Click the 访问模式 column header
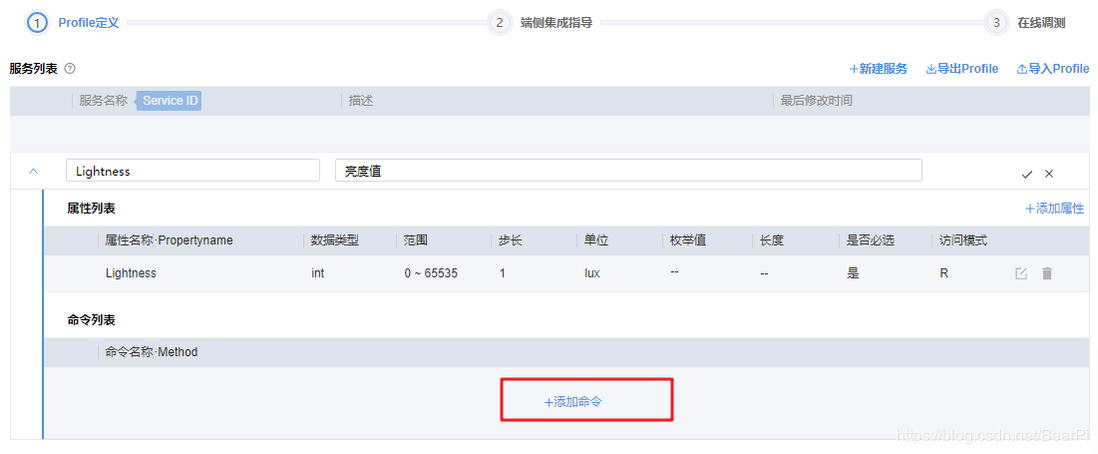Image resolution: width=1098 pixels, height=454 pixels. (964, 241)
